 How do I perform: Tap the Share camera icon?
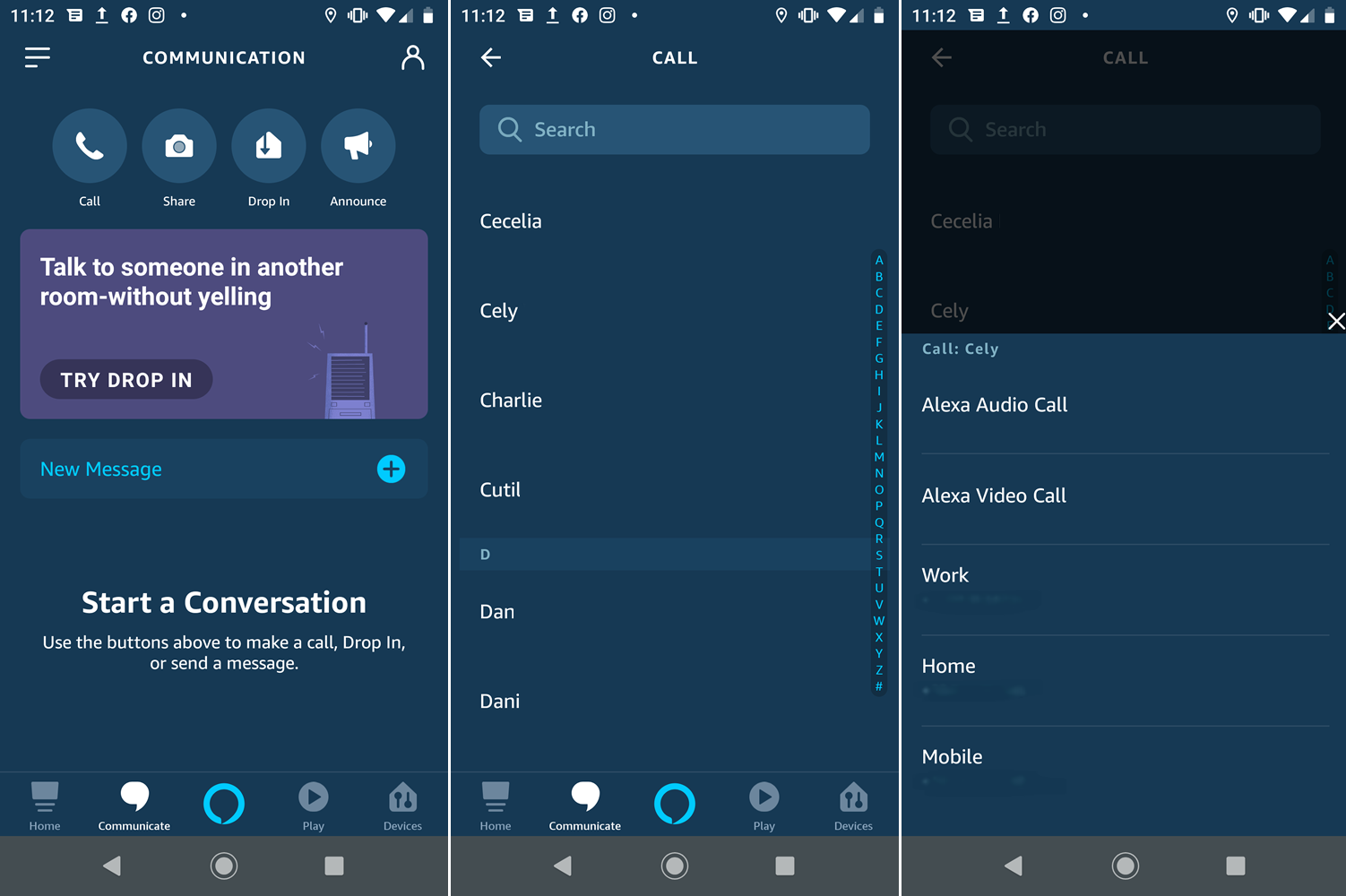point(179,145)
